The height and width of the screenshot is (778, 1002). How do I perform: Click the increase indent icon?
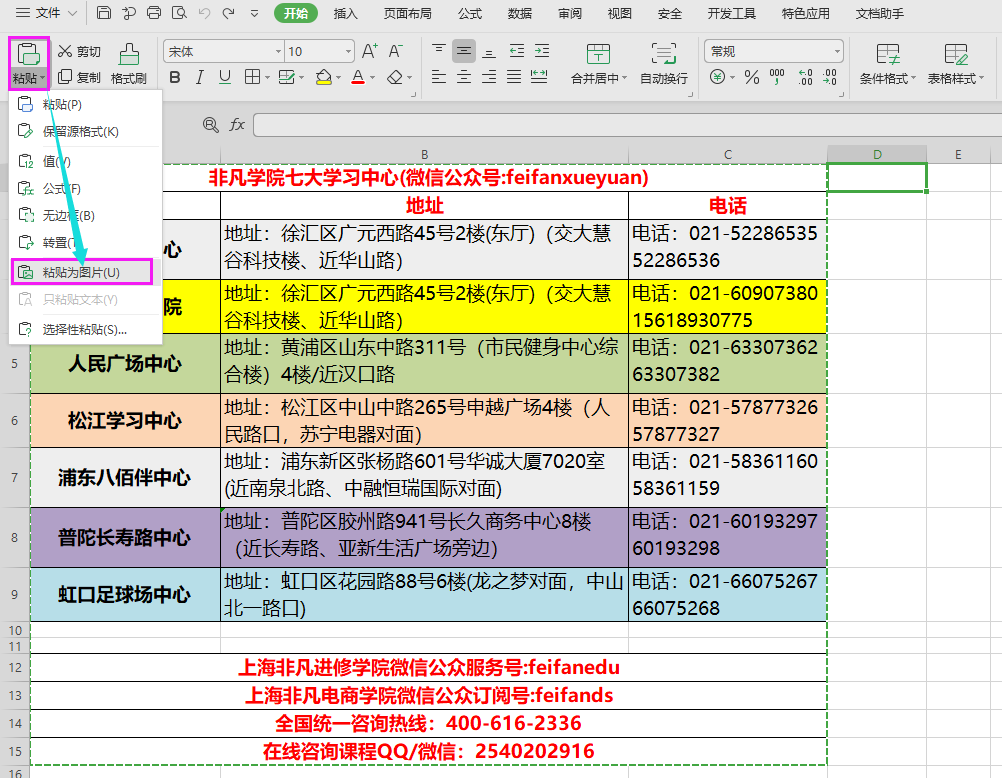click(542, 51)
